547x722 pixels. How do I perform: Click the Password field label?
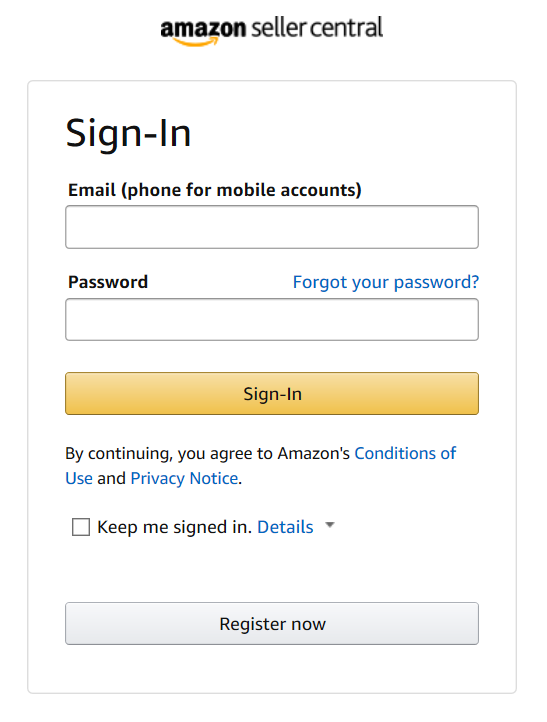108,282
